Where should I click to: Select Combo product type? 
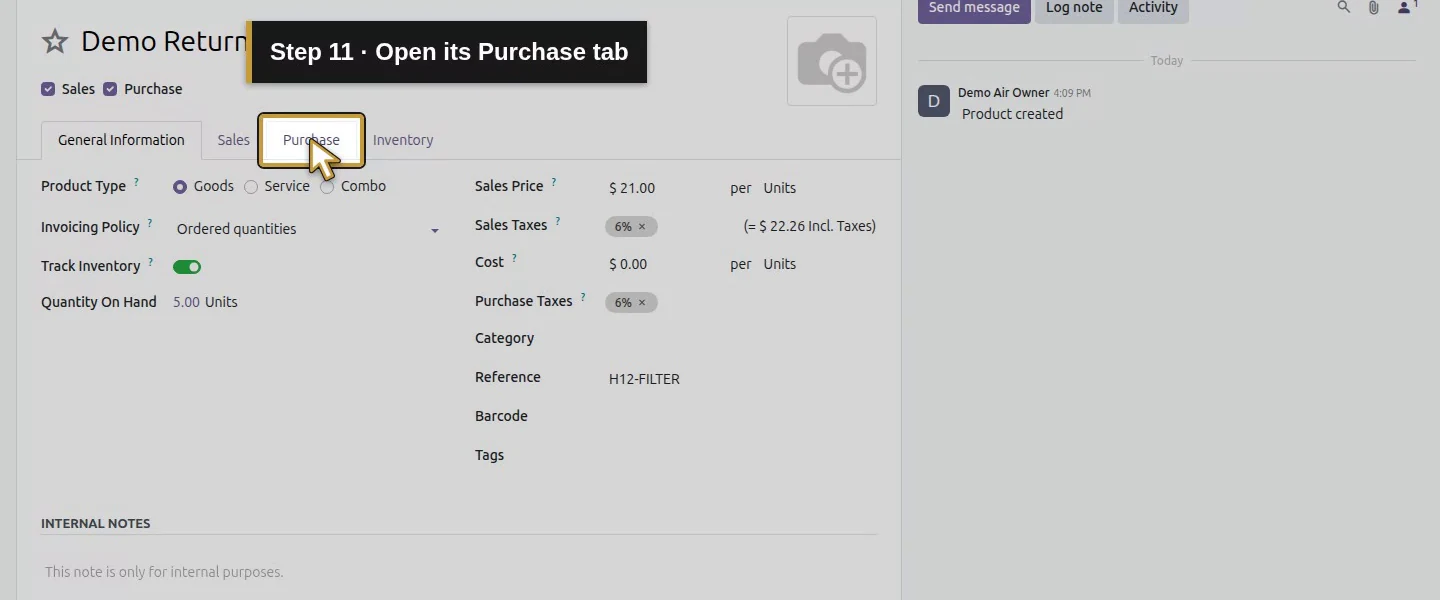[x=327, y=187]
